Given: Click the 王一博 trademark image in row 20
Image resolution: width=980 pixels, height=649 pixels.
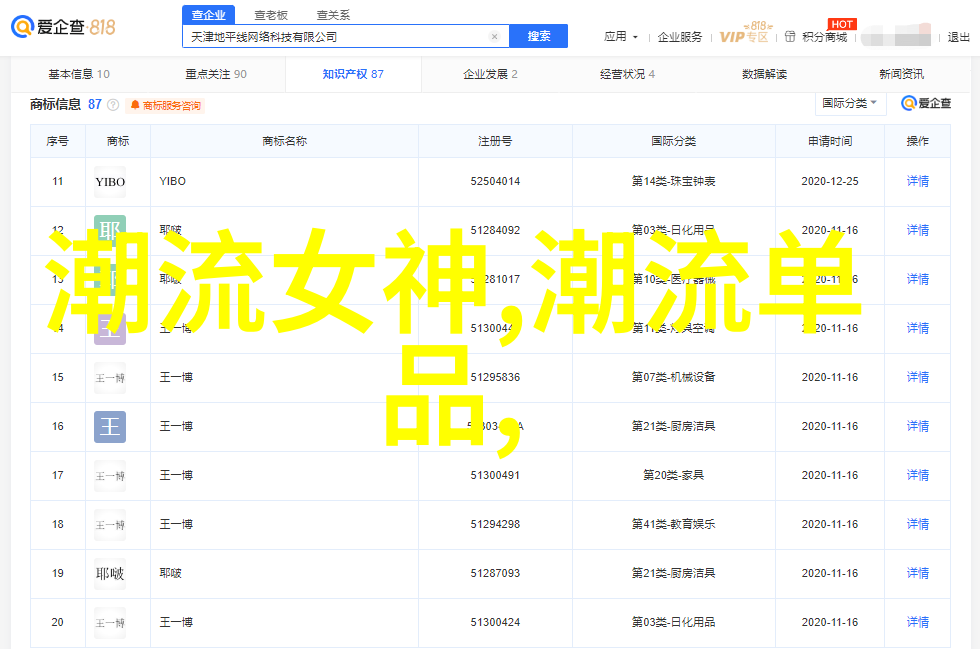Looking at the screenshot, I should [x=110, y=623].
